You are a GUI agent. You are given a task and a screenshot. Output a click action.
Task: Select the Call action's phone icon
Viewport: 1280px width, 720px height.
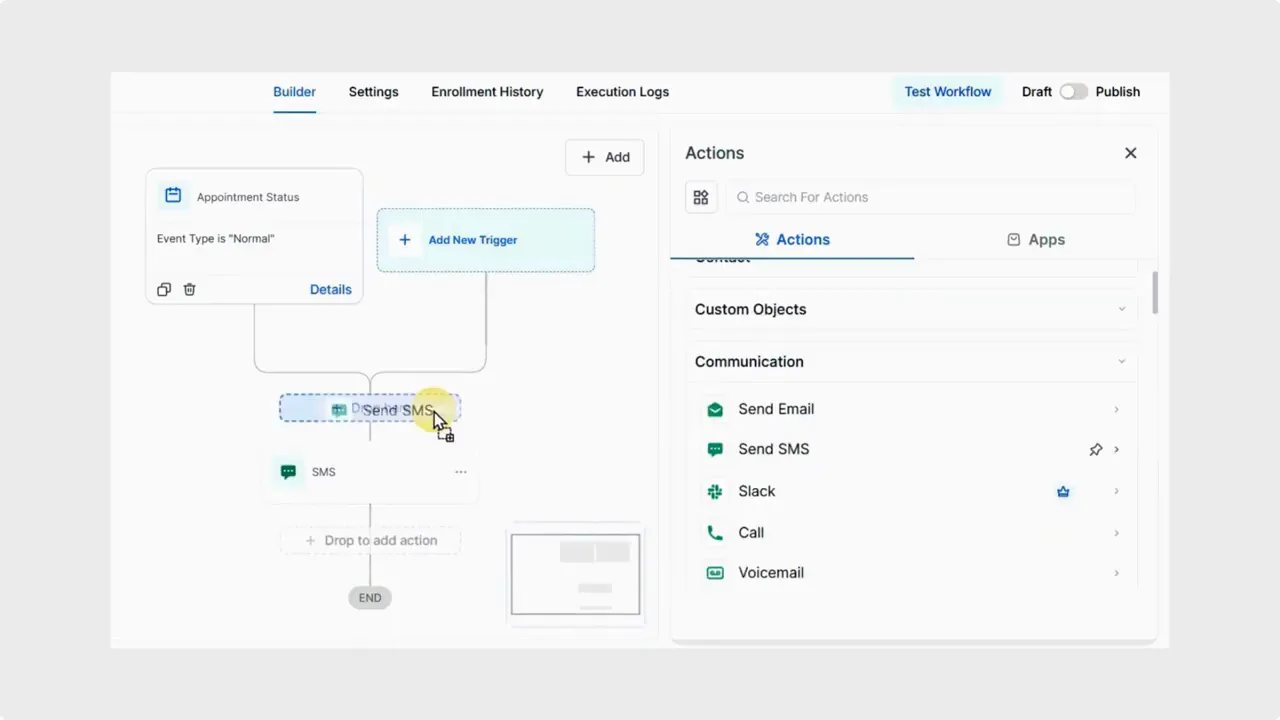(715, 532)
